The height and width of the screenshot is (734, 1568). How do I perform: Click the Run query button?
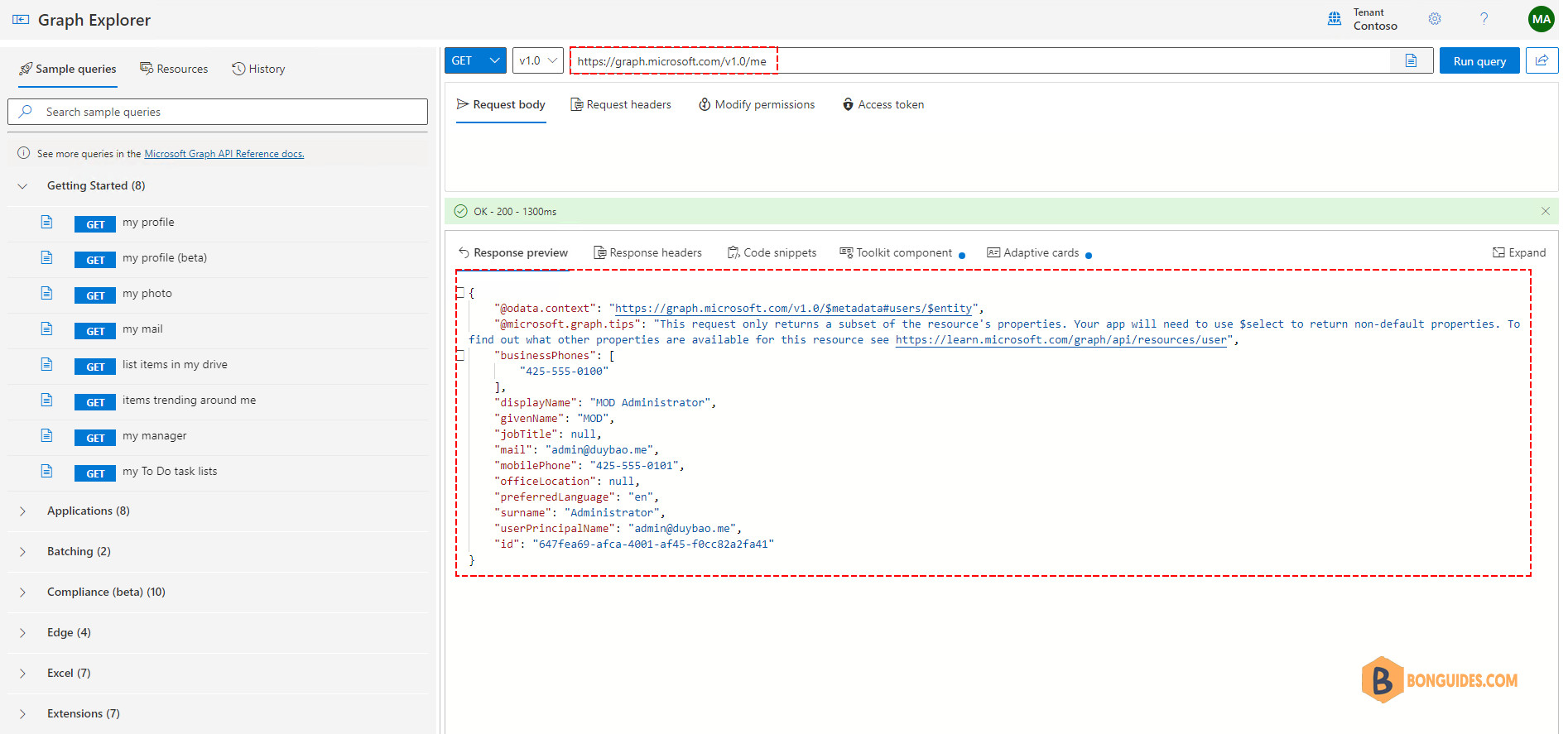pos(1479,61)
